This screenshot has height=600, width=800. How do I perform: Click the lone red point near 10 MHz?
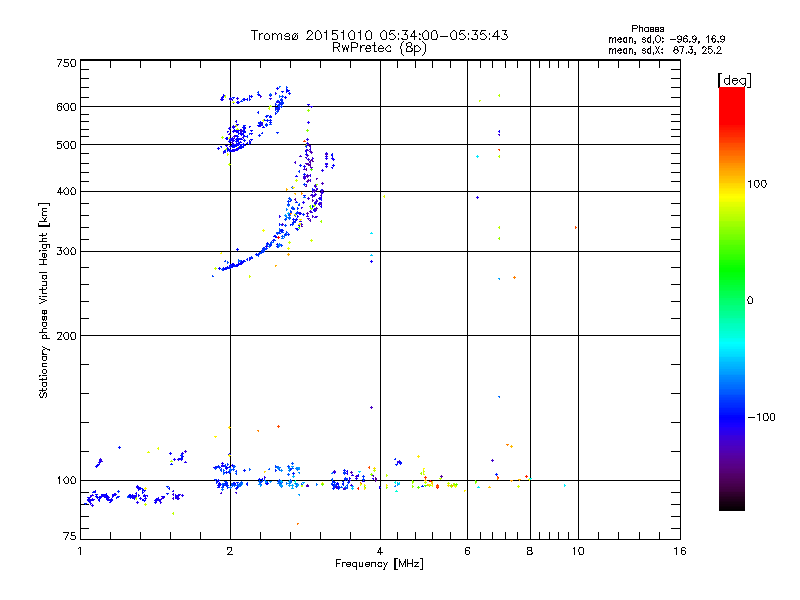point(576,228)
